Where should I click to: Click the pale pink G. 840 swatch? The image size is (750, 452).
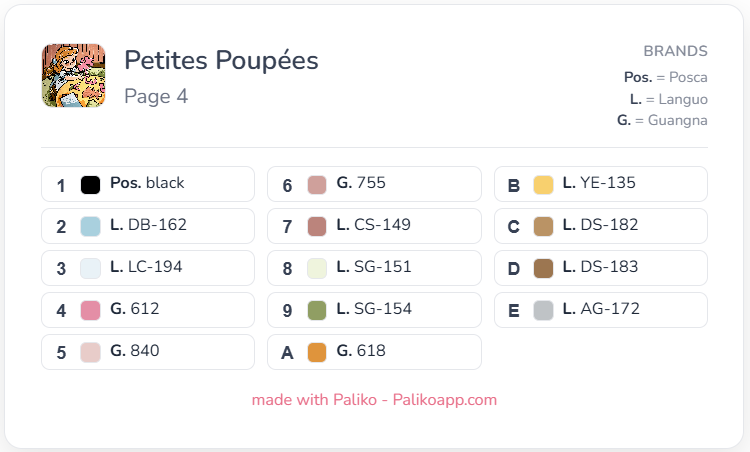click(90, 353)
